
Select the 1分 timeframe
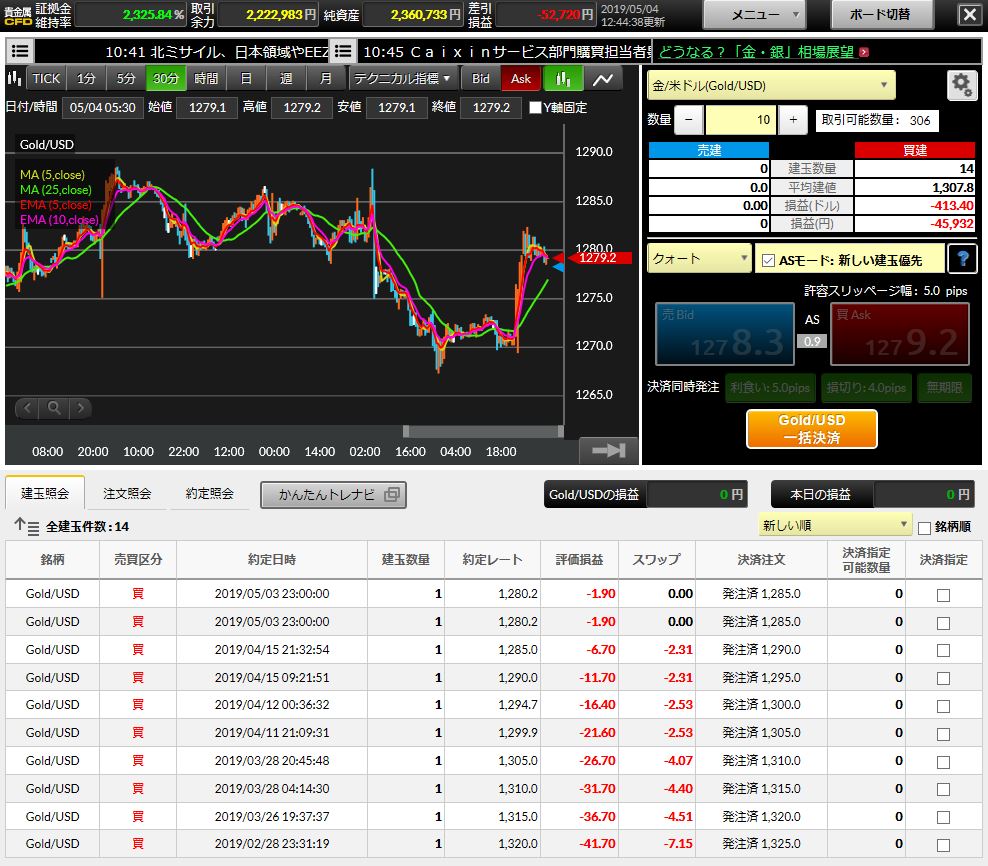coord(86,79)
